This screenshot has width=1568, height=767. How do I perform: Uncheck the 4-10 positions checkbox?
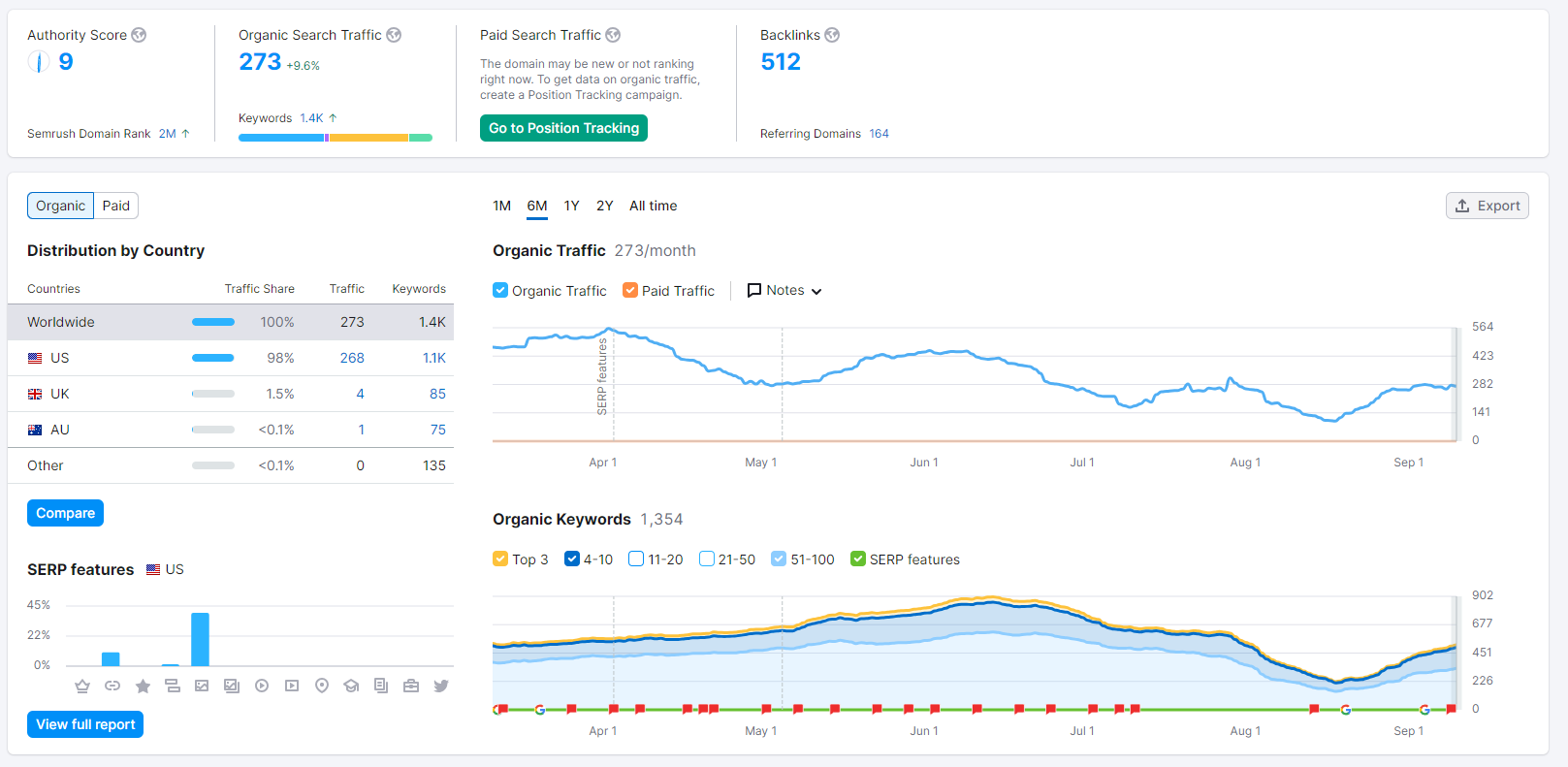572,559
